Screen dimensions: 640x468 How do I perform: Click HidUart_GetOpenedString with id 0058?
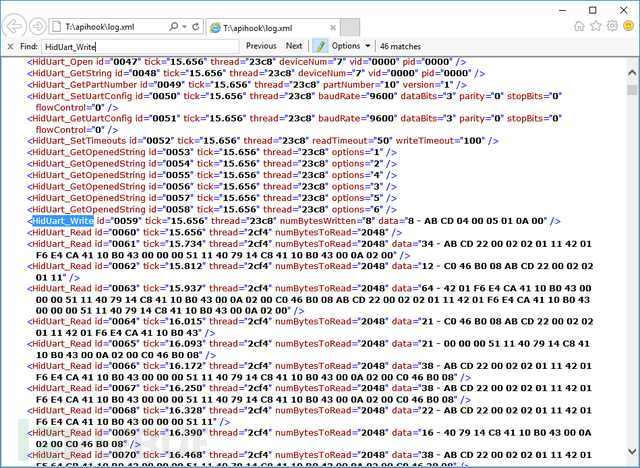89,209
